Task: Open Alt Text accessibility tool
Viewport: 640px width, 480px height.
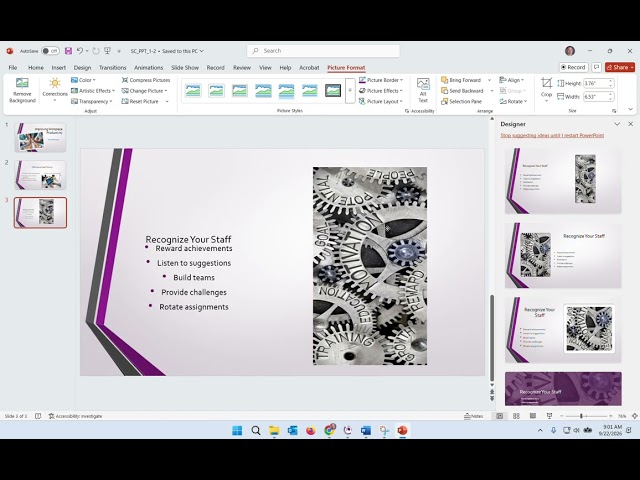Action: [423, 90]
